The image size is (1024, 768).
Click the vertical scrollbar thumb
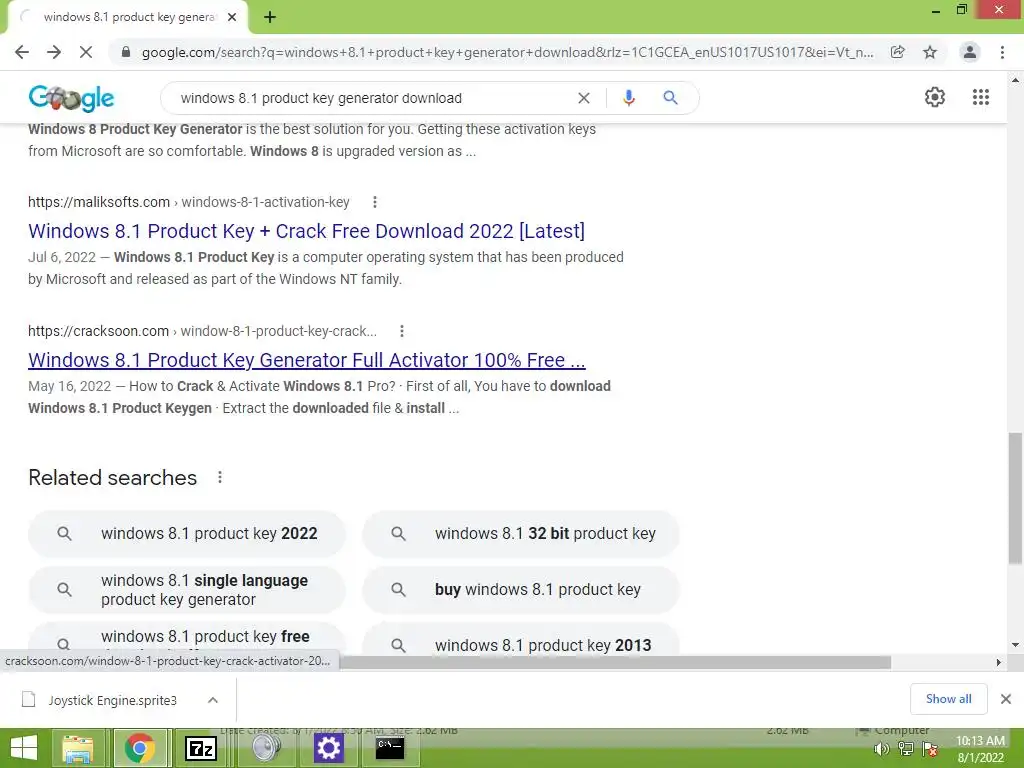(1015, 498)
